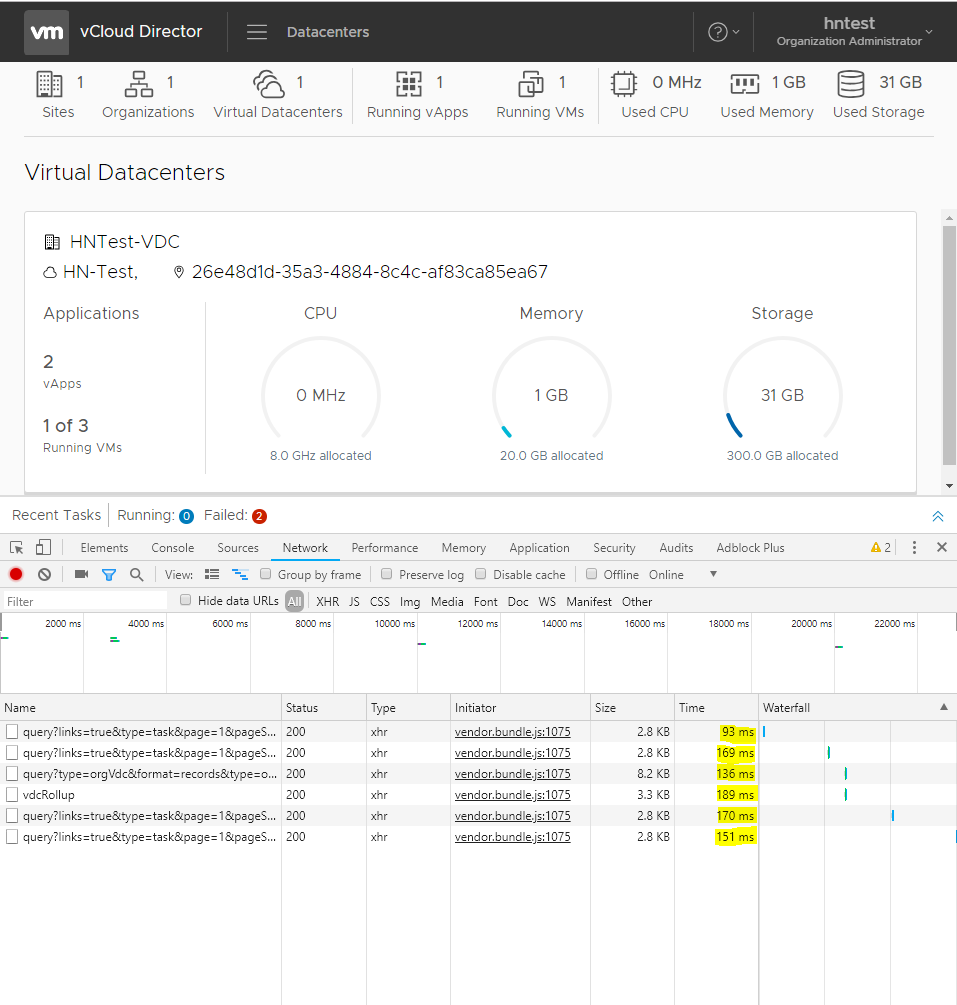This screenshot has width=957, height=1005.
Task: Click the Storage usage gauge
Action: tap(783, 390)
